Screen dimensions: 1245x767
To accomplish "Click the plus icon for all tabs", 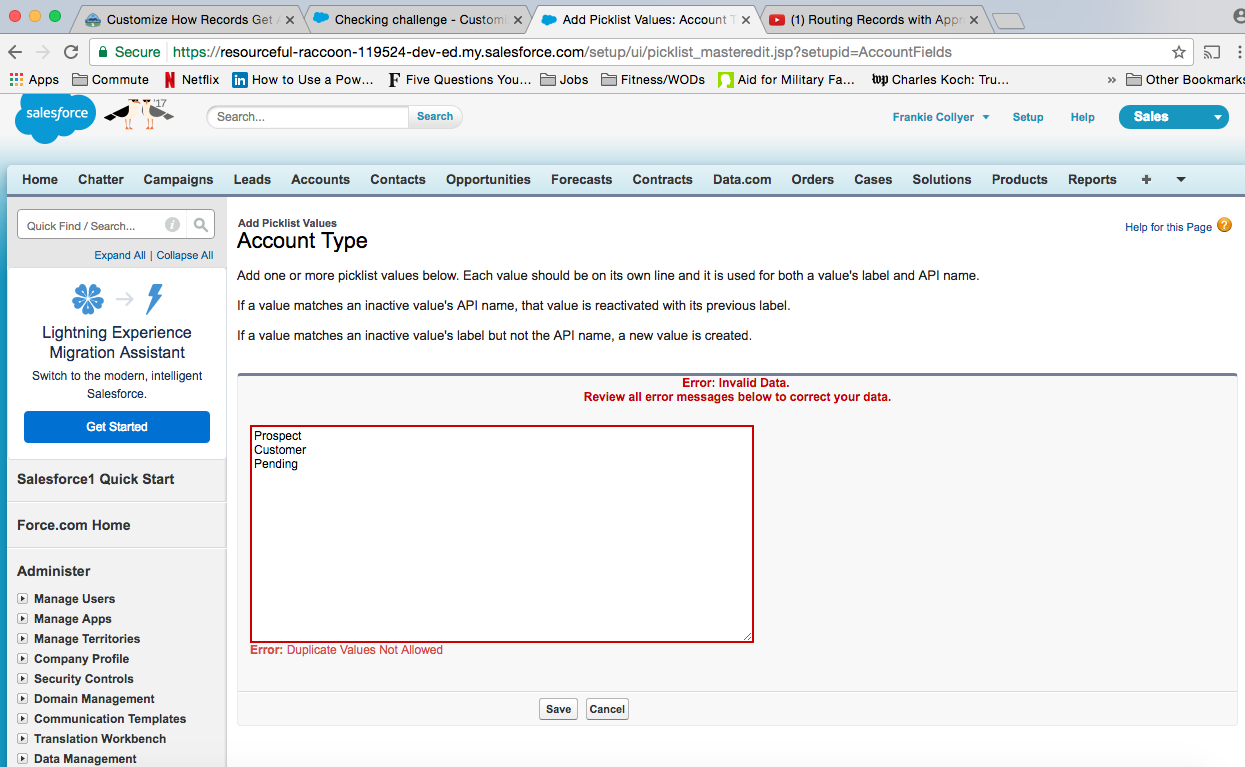I will 1146,180.
